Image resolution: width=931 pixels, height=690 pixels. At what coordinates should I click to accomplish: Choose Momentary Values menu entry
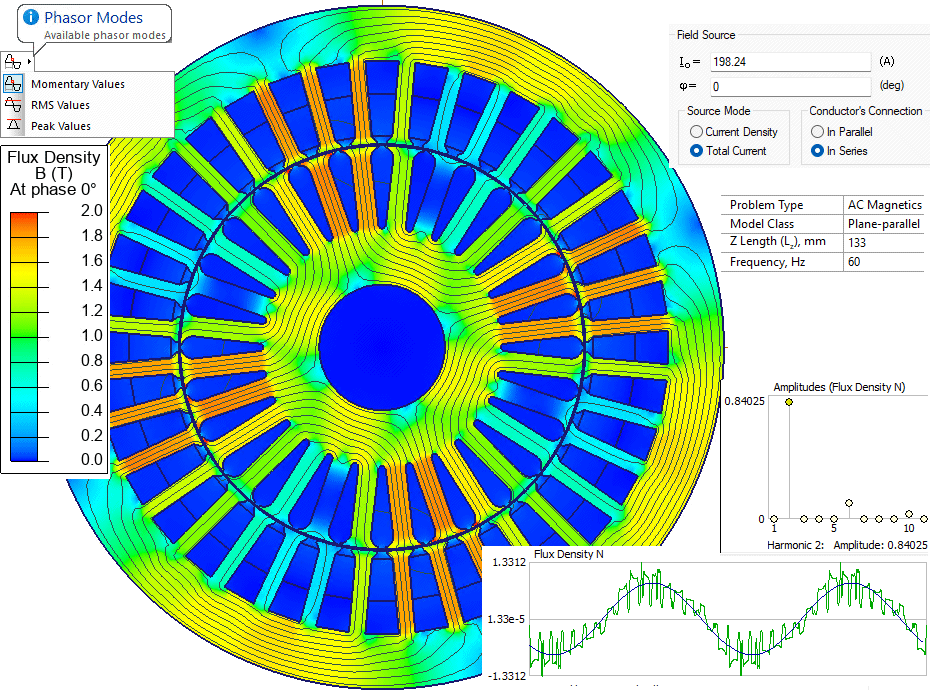[78, 84]
